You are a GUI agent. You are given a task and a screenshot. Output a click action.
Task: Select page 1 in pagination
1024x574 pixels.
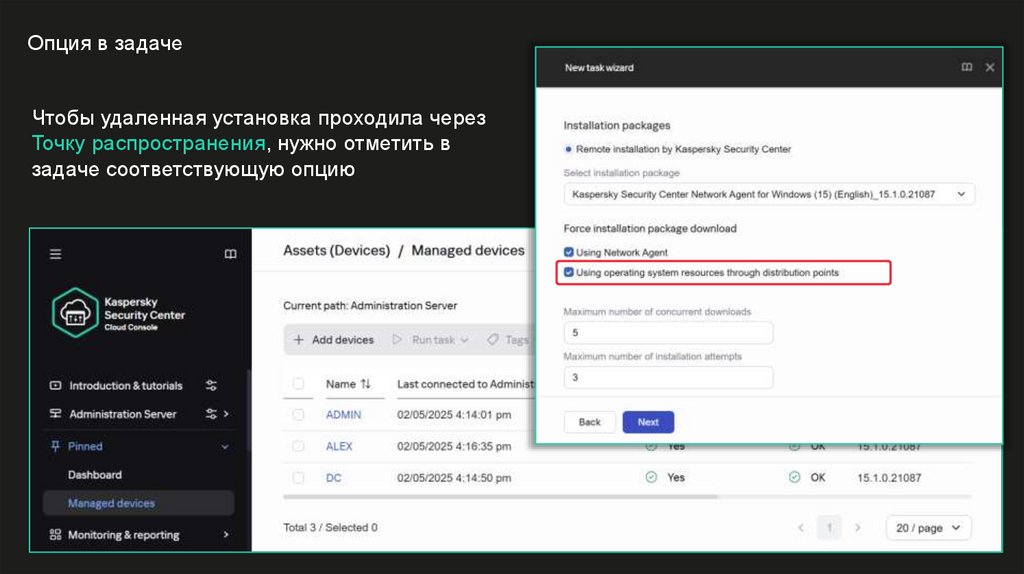point(829,528)
